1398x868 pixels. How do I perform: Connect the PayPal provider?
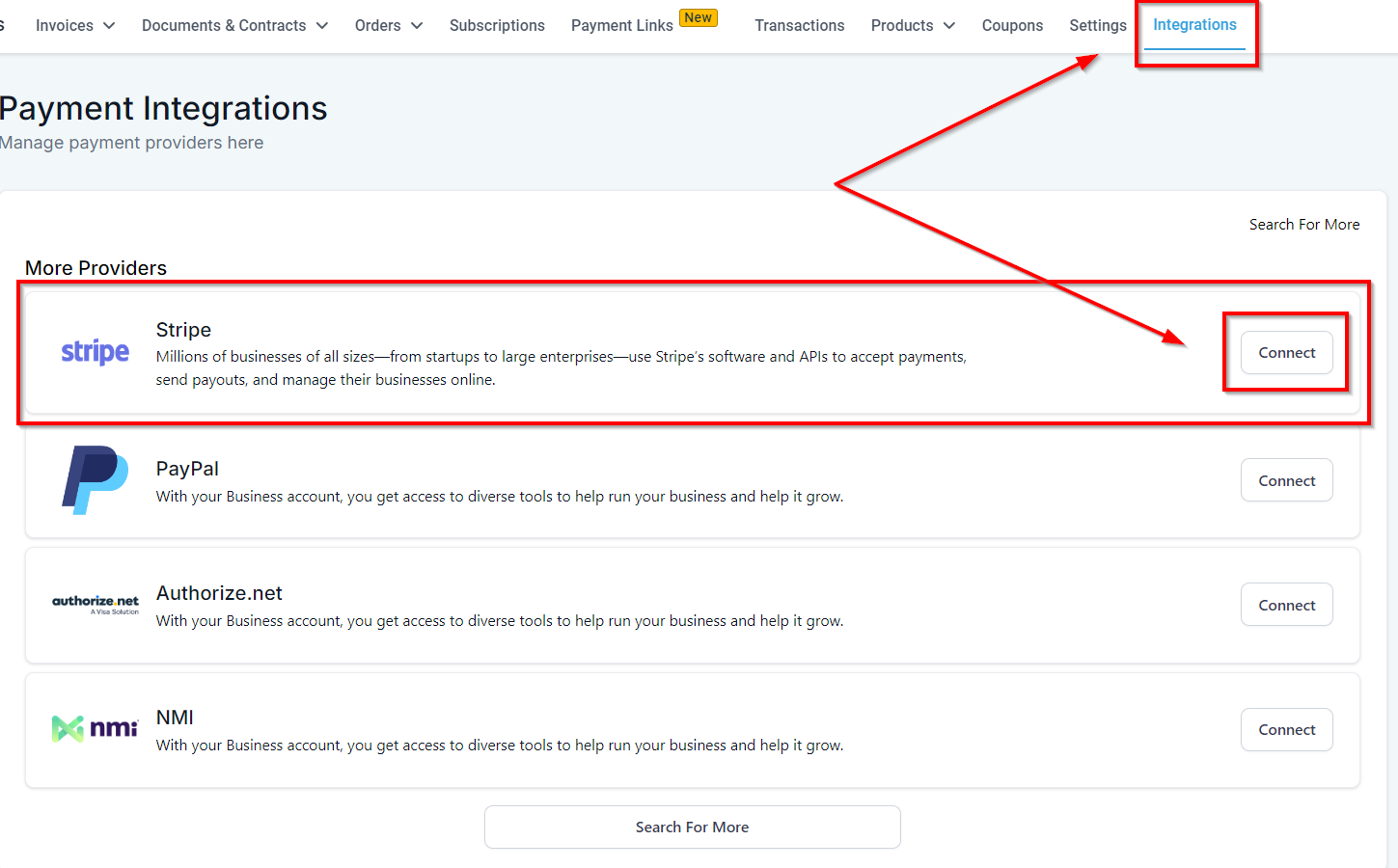click(x=1287, y=480)
